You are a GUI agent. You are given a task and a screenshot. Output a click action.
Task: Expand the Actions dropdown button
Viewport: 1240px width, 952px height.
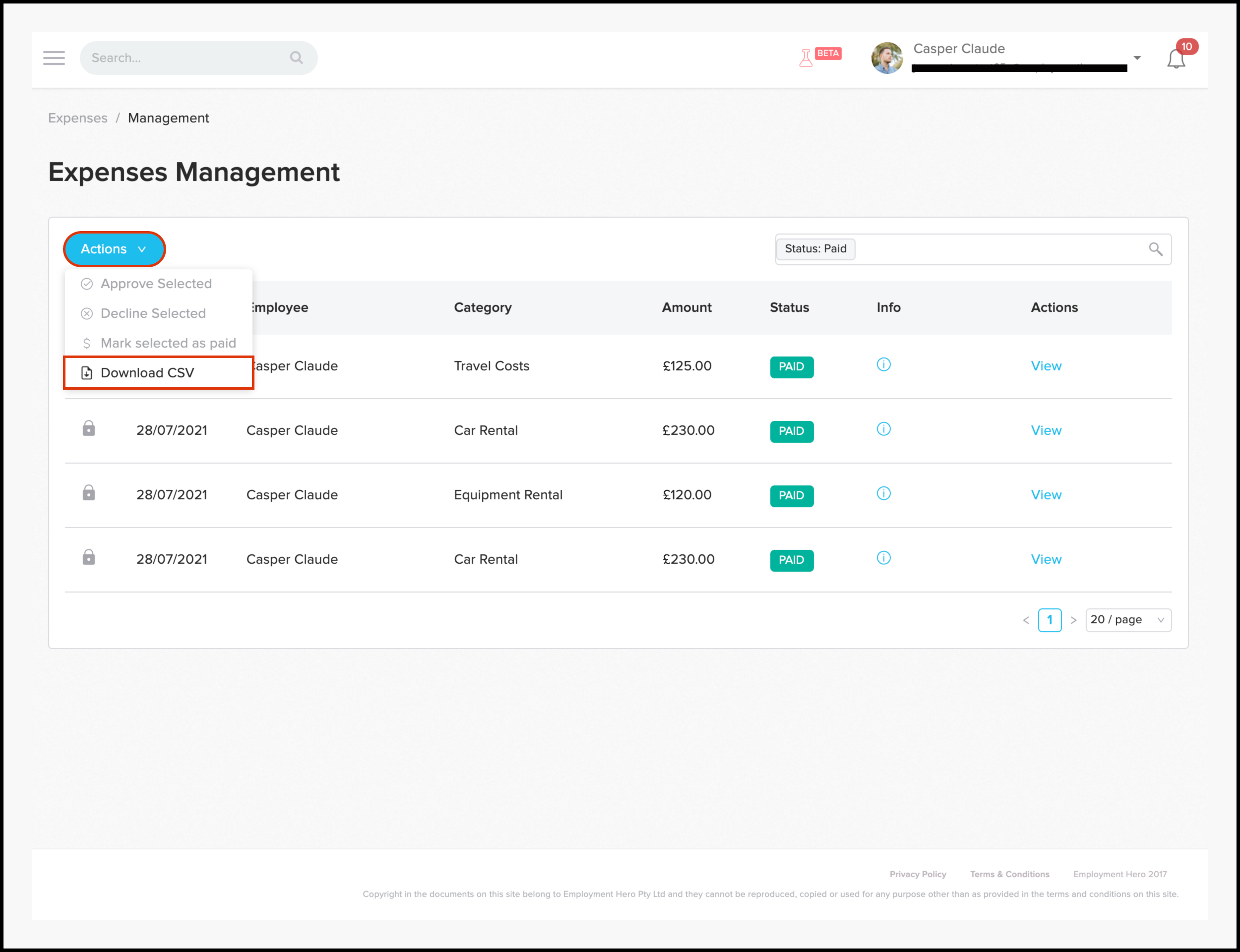click(x=114, y=249)
